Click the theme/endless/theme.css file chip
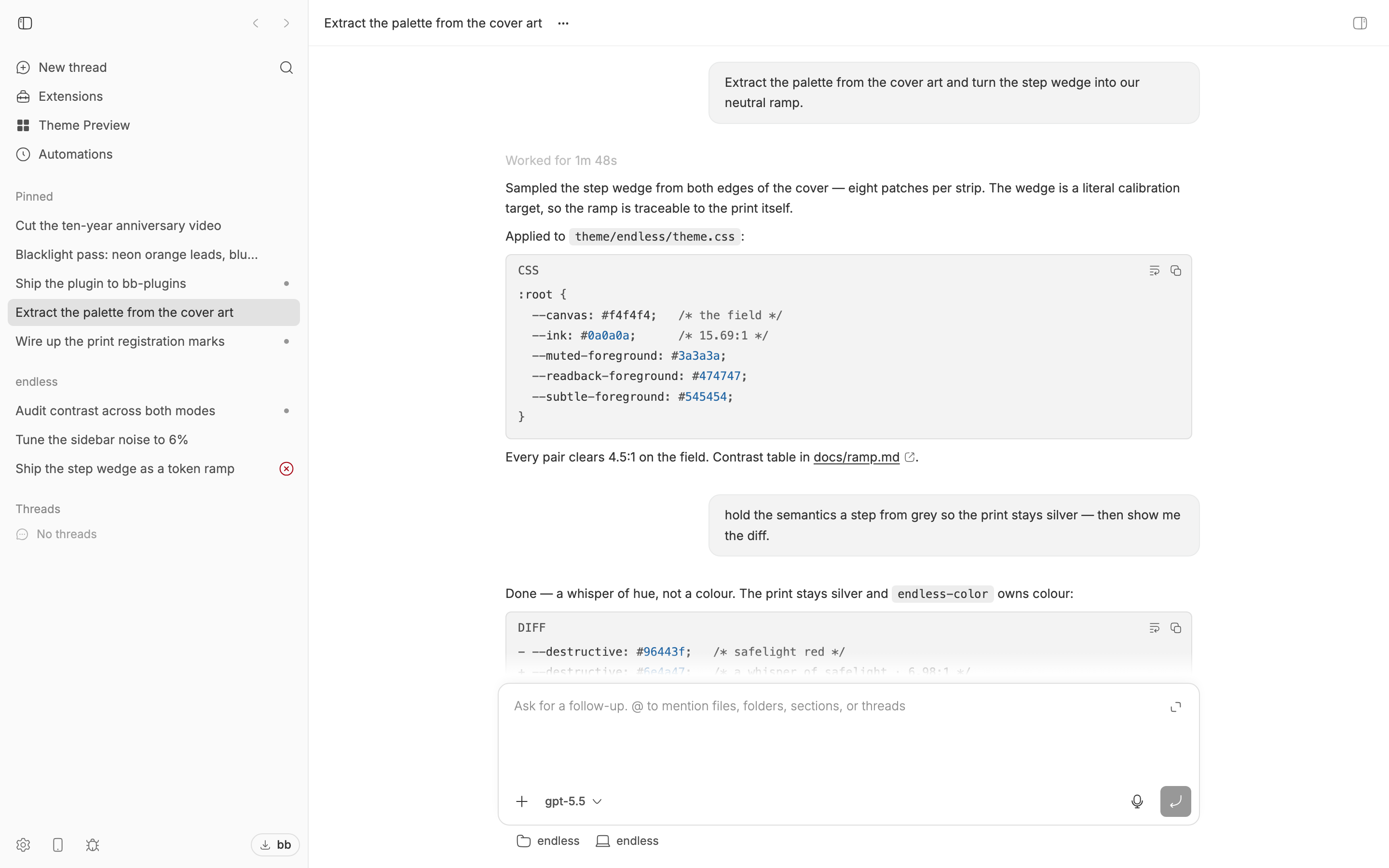1389x868 pixels. (x=654, y=236)
